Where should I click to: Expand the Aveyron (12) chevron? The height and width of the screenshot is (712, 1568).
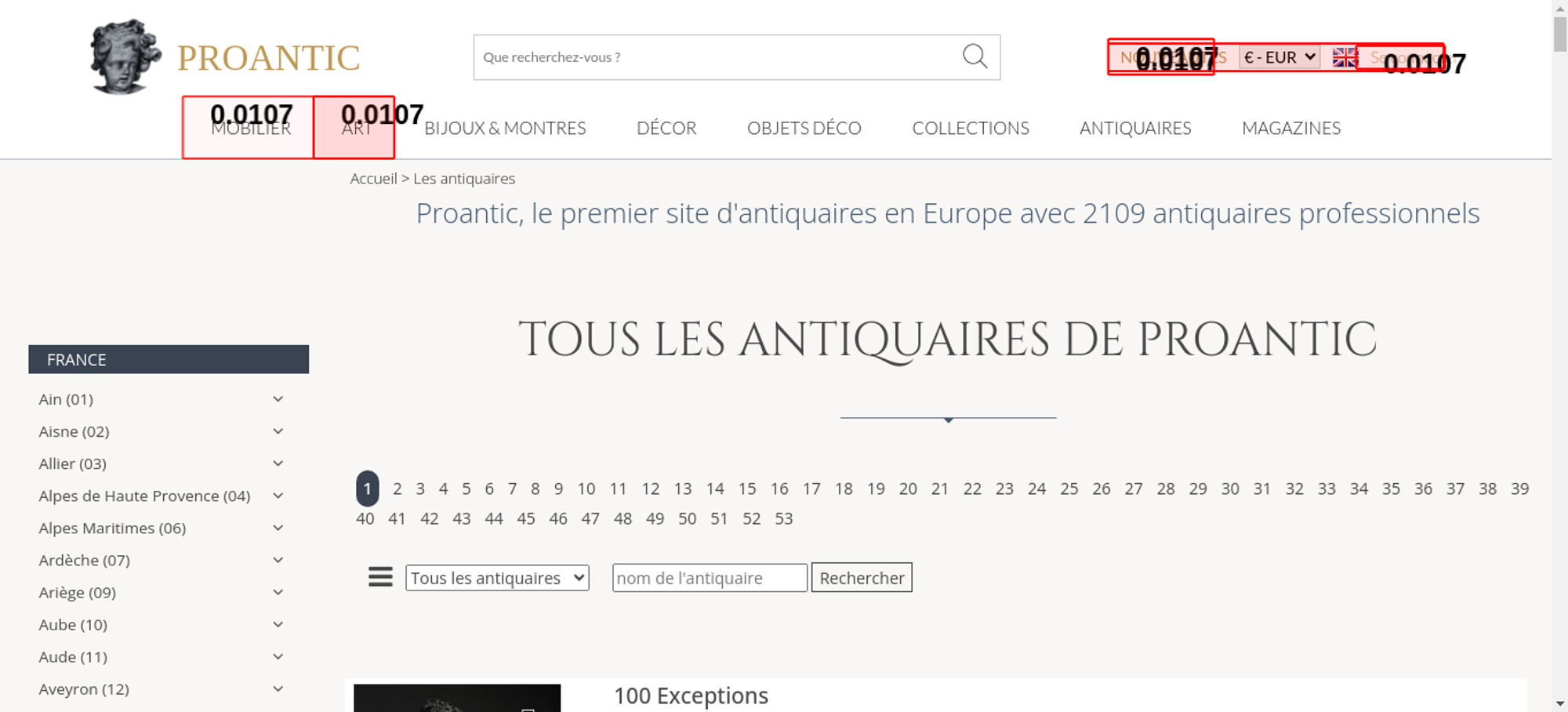pyautogui.click(x=278, y=688)
